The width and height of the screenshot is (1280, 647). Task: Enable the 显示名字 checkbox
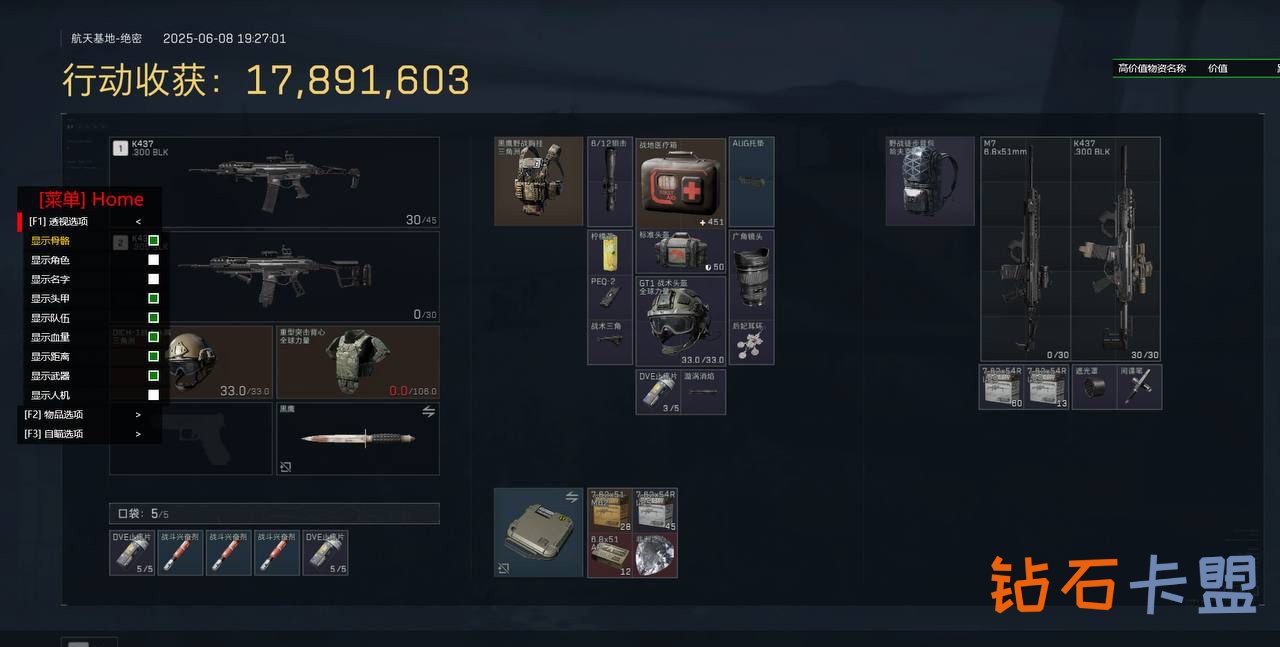coord(154,279)
